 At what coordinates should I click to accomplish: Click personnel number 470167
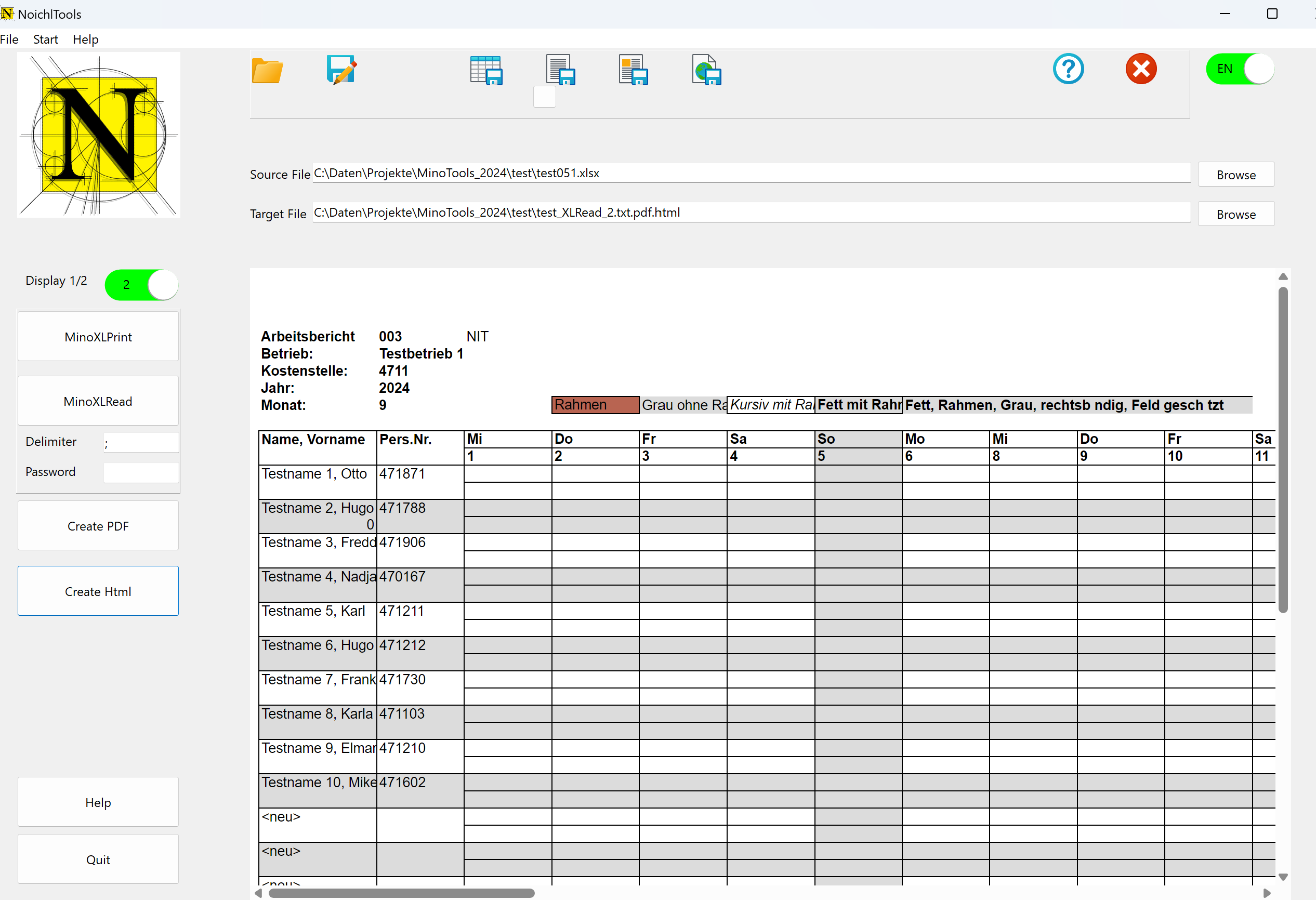point(402,577)
